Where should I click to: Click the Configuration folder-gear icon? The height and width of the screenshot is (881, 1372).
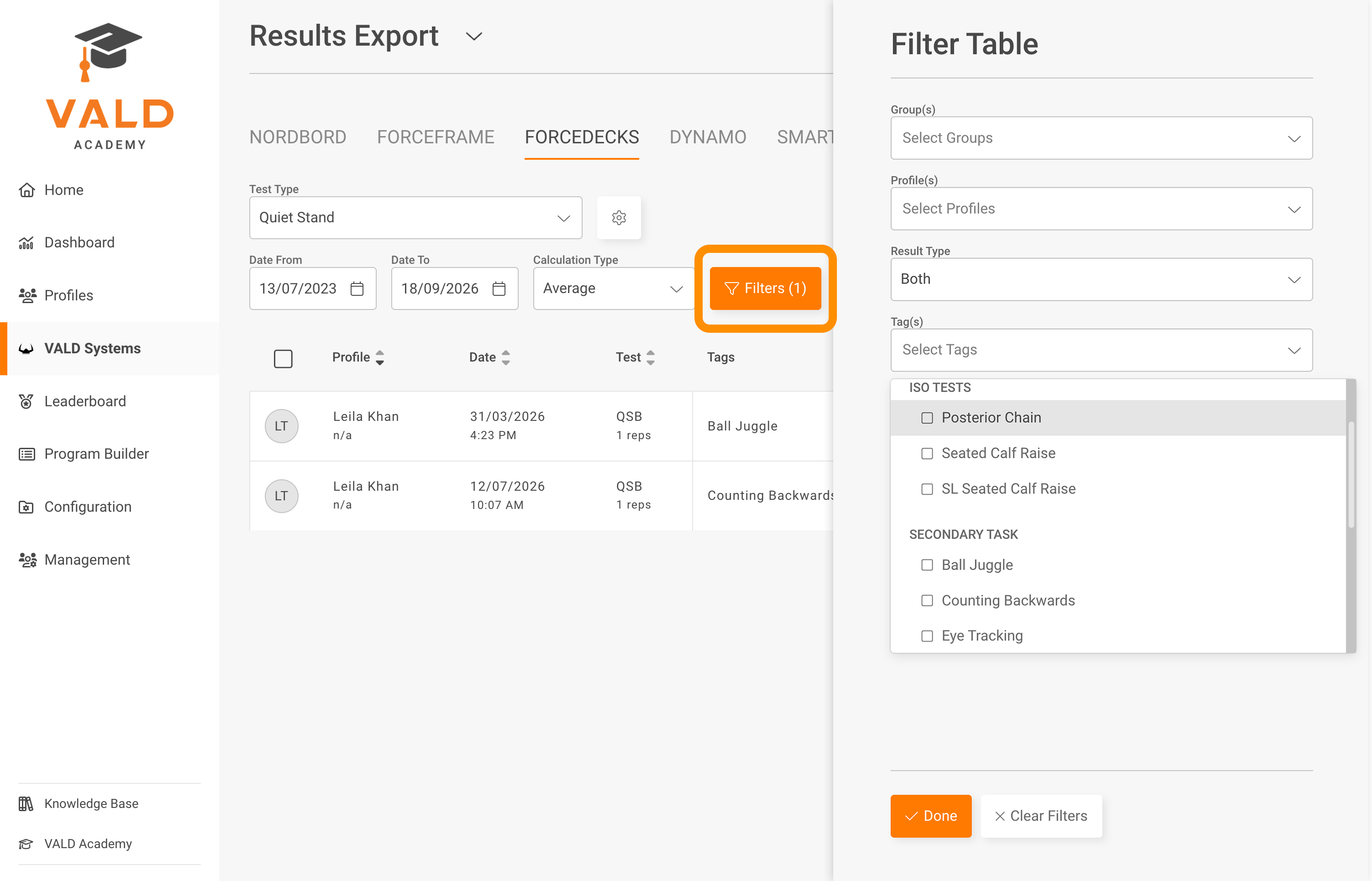tap(26, 507)
